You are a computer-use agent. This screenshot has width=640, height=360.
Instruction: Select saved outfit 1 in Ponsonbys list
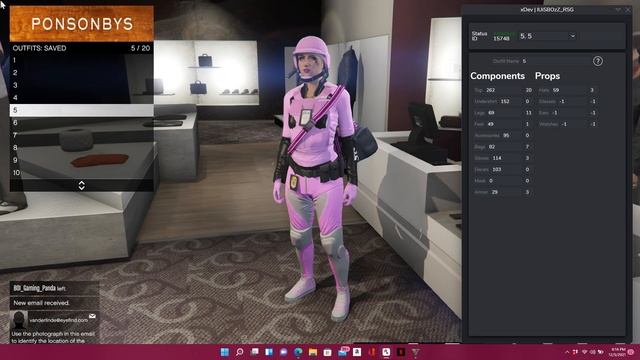[x=82, y=60]
